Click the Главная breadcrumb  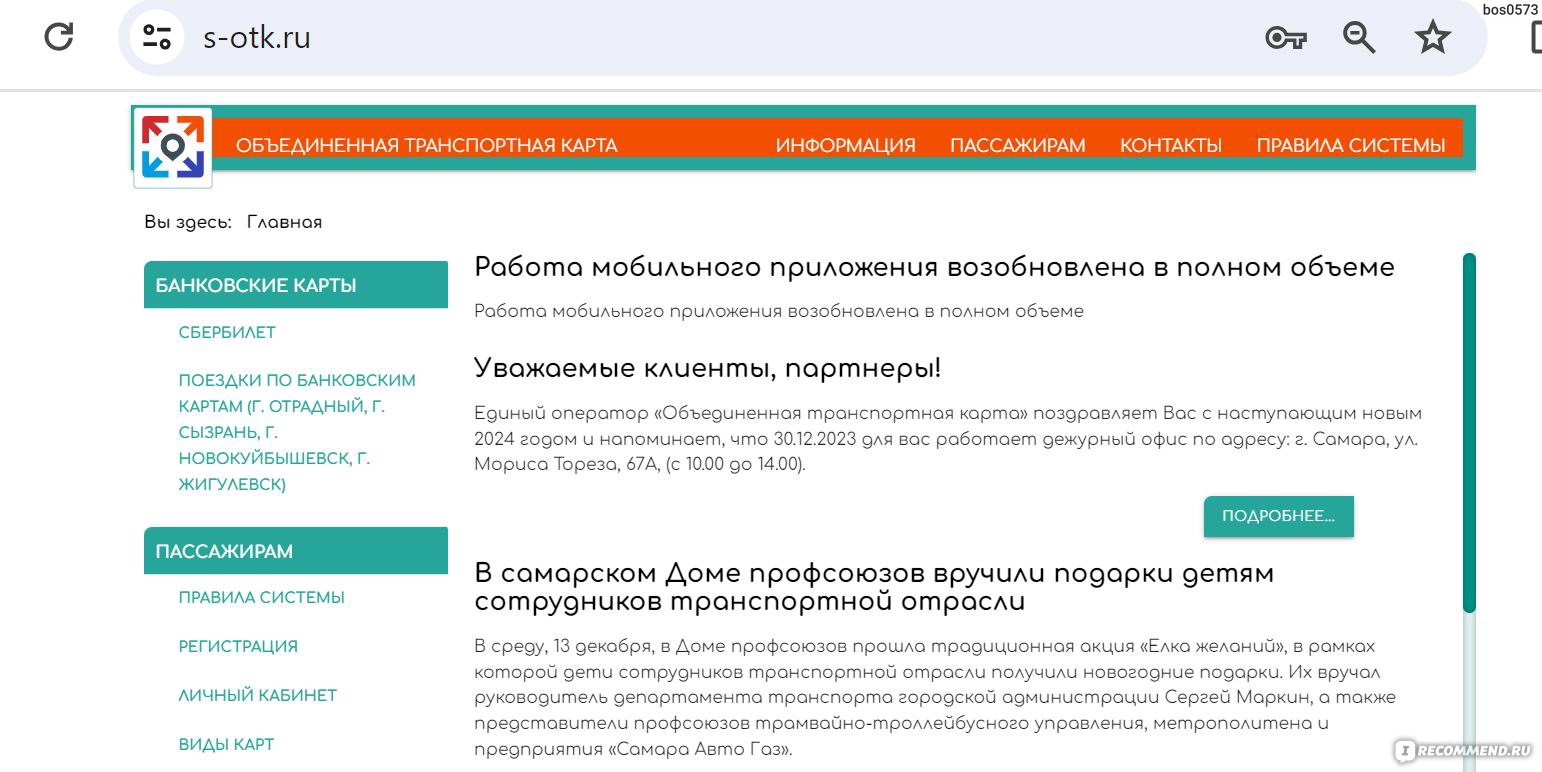pyautogui.click(x=284, y=222)
